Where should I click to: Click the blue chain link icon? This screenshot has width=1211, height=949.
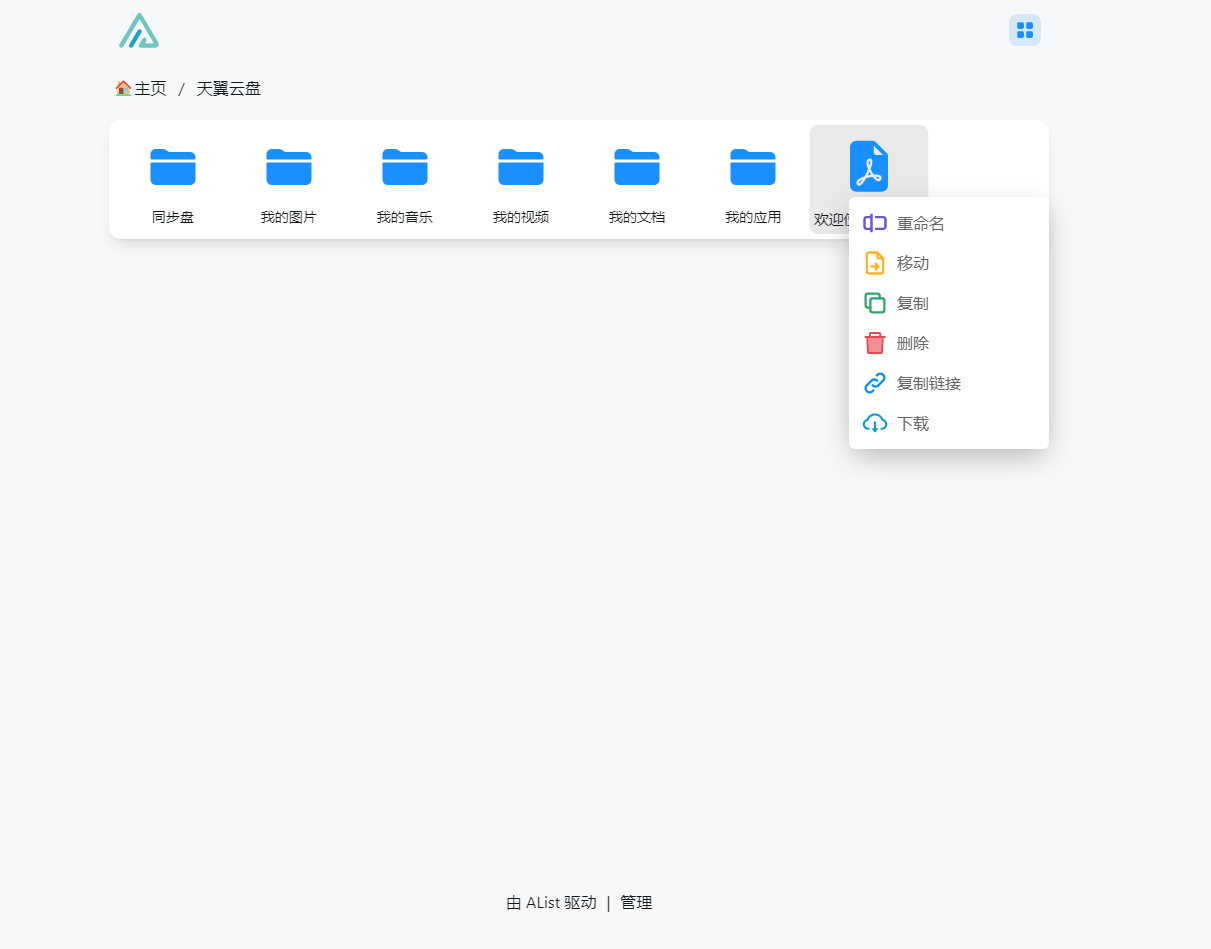point(875,383)
